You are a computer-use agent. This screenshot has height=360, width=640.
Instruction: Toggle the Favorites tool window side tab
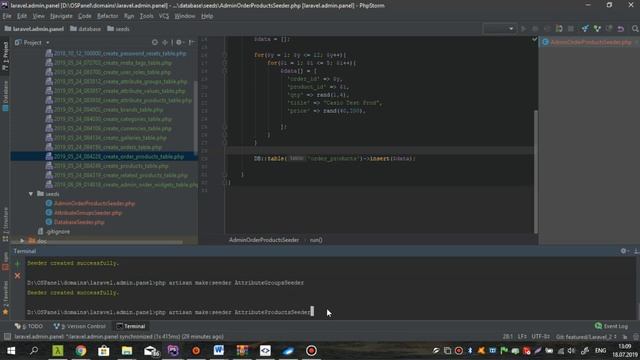coord(5,298)
